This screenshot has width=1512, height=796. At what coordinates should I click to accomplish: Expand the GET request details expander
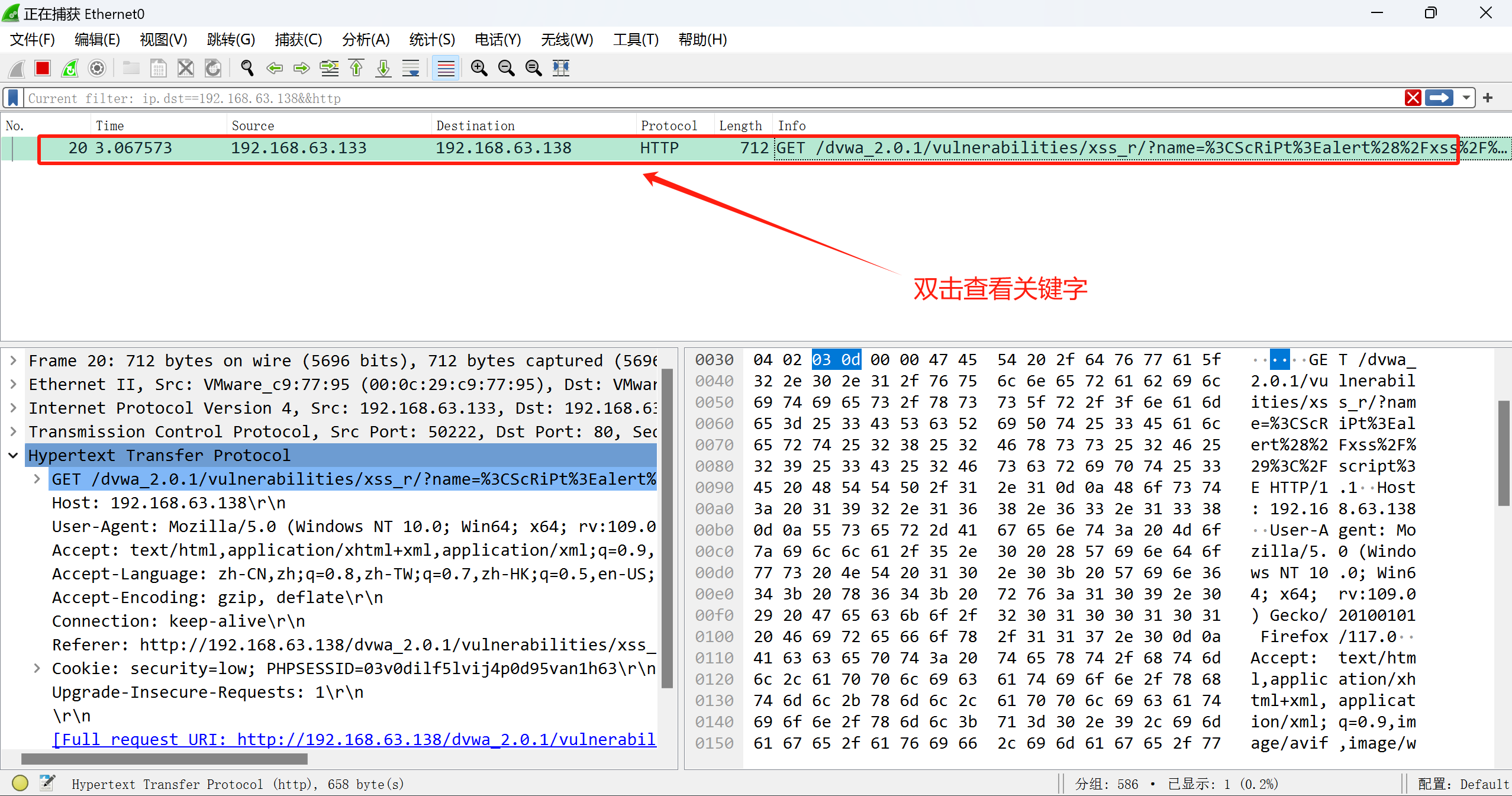[34, 479]
